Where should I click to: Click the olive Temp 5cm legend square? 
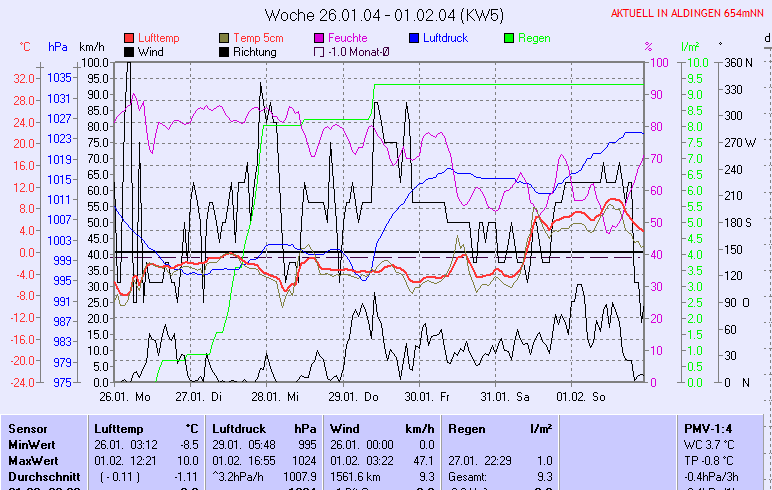coord(224,38)
